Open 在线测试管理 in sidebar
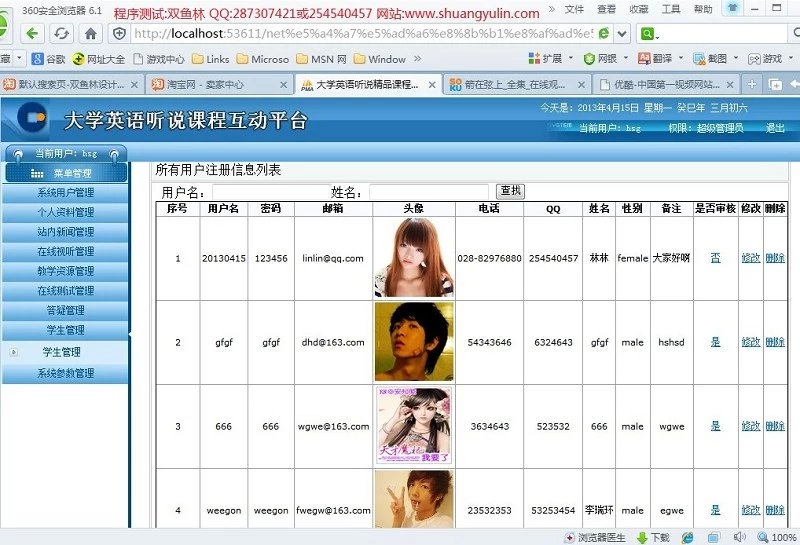The width and height of the screenshot is (800, 545). [x=65, y=291]
